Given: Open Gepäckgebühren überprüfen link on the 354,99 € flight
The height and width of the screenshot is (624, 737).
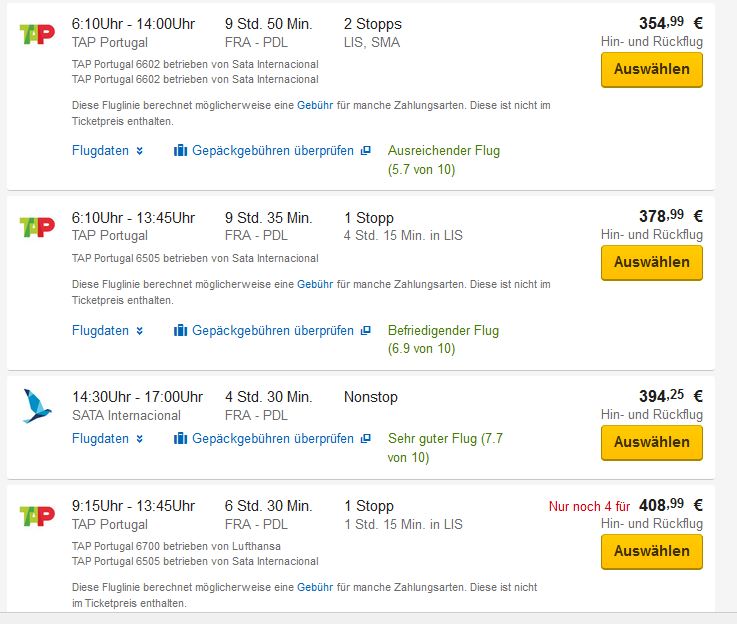Looking at the screenshot, I should pyautogui.click(x=273, y=151).
